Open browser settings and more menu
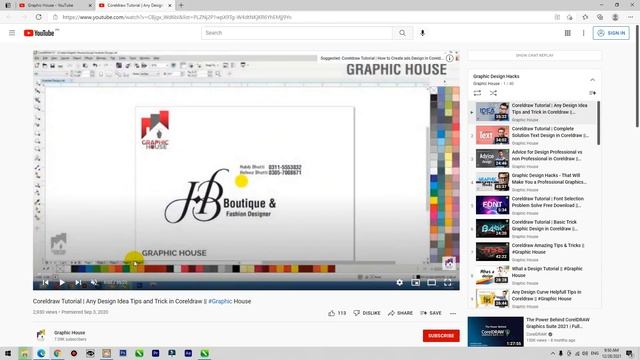 pyautogui.click(x=631, y=17)
